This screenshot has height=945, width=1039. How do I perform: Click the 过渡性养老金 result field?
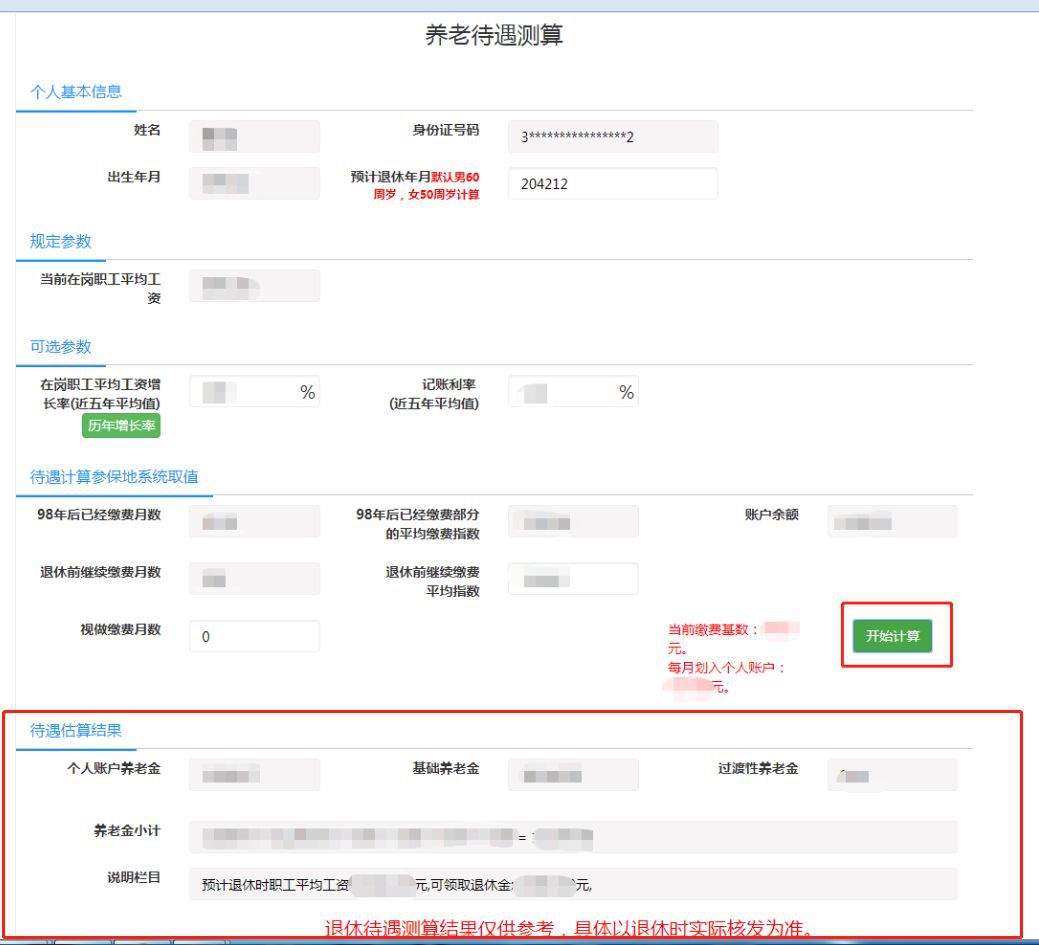pos(891,773)
